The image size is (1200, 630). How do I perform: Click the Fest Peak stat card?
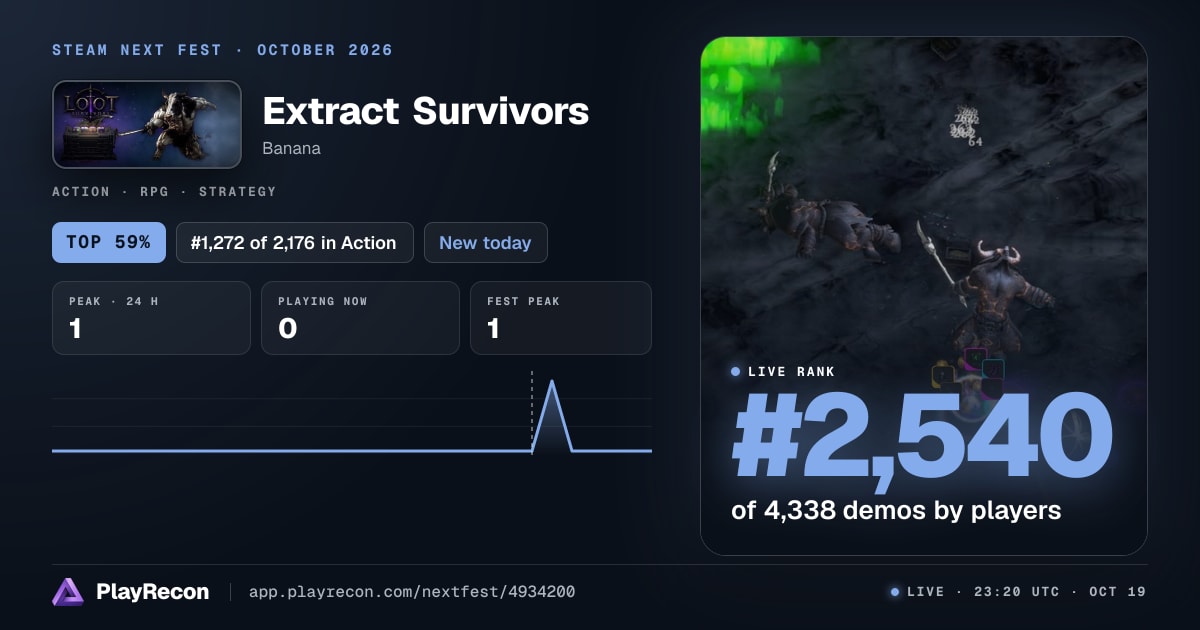[x=561, y=318]
